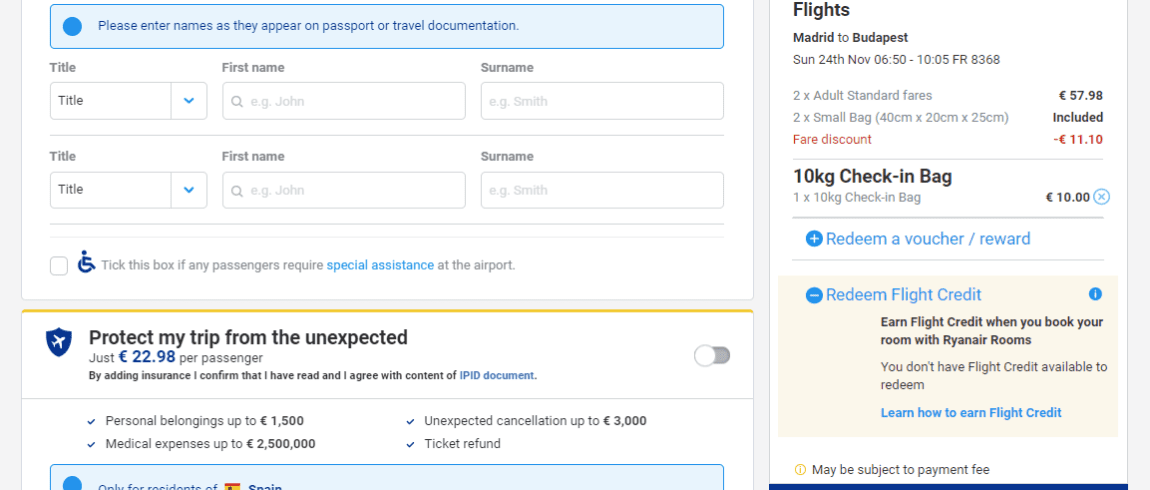Follow the special assistance link

[380, 265]
